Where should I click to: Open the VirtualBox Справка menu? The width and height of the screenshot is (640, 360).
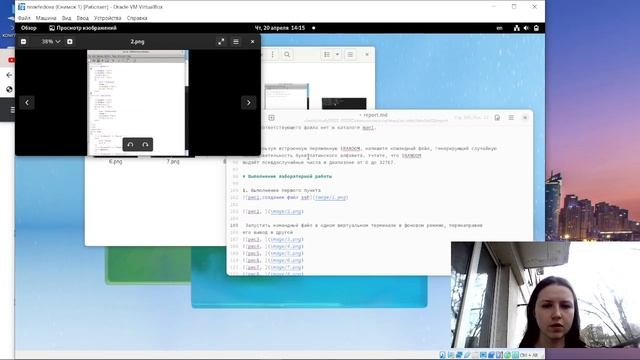point(137,18)
